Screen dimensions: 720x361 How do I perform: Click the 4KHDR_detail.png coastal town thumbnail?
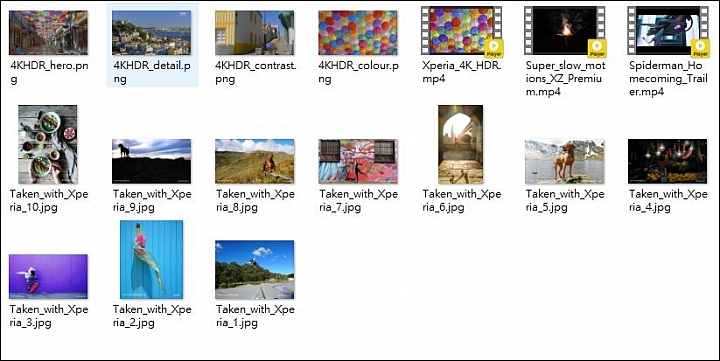coord(152,33)
